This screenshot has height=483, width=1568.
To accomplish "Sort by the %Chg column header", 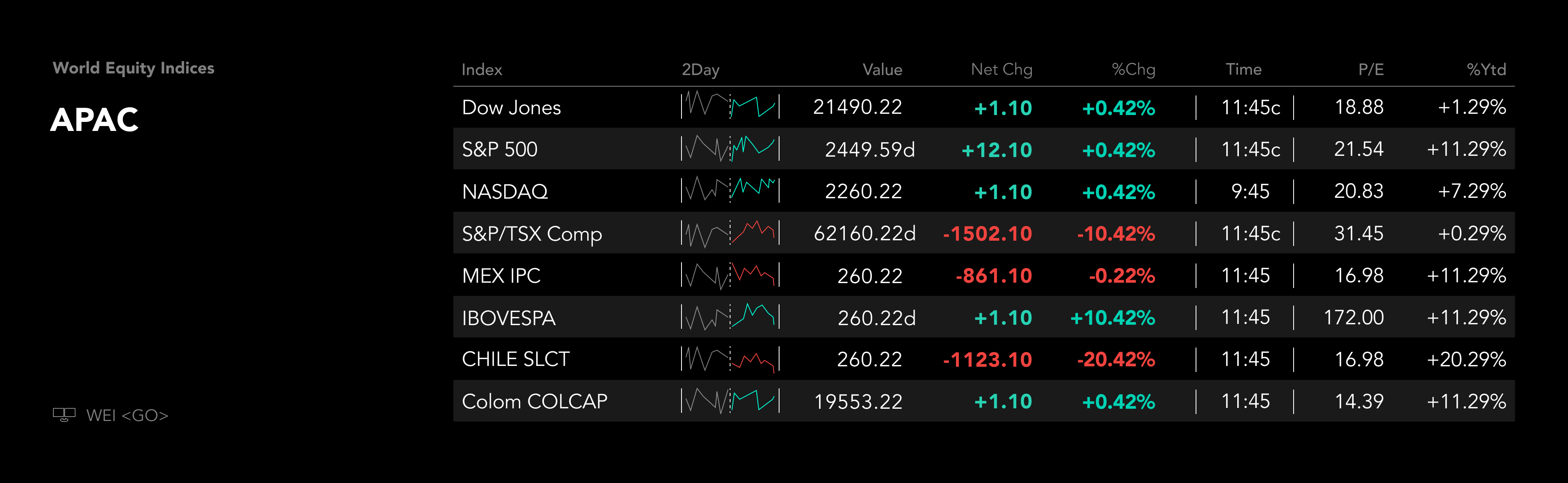I will (x=1133, y=70).
